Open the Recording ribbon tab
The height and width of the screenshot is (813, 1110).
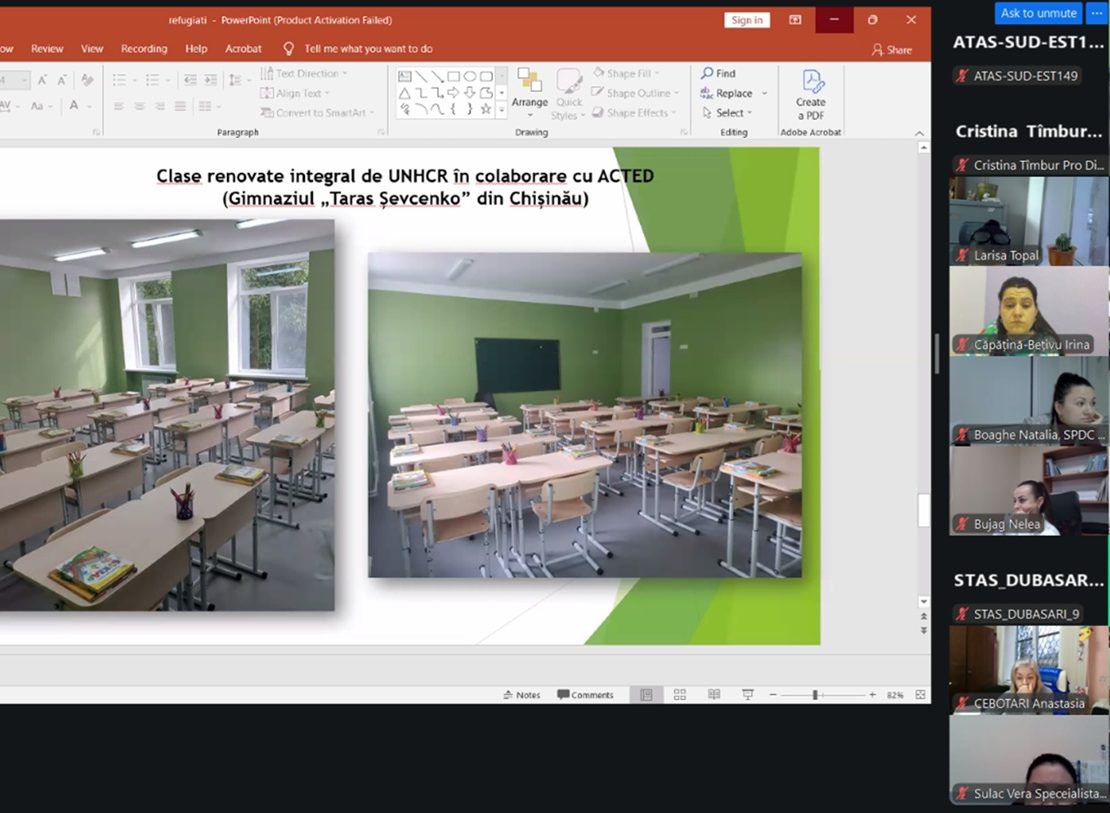(144, 48)
